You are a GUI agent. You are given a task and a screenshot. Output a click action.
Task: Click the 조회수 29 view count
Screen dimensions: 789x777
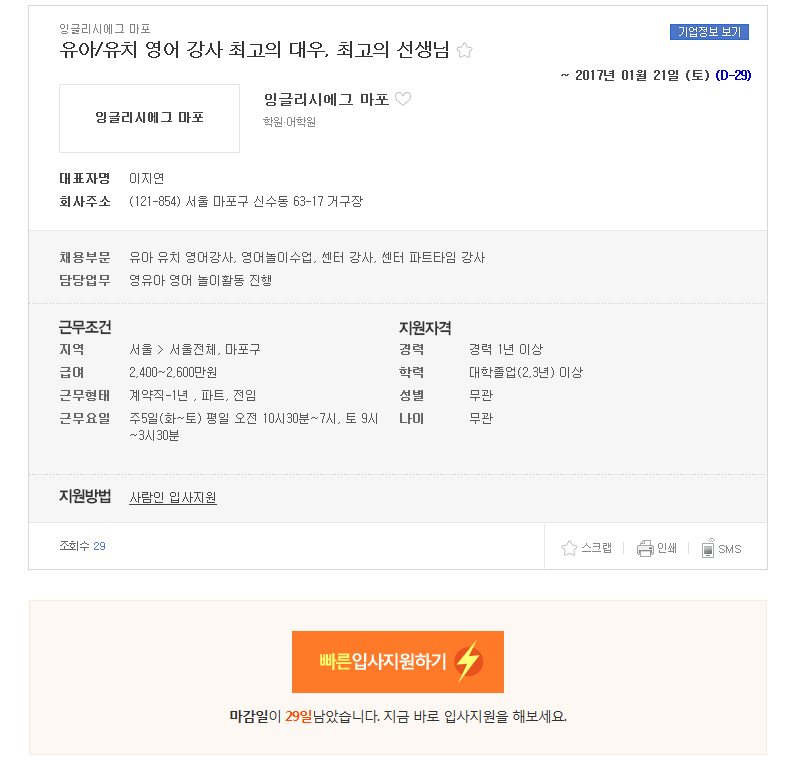click(83, 546)
